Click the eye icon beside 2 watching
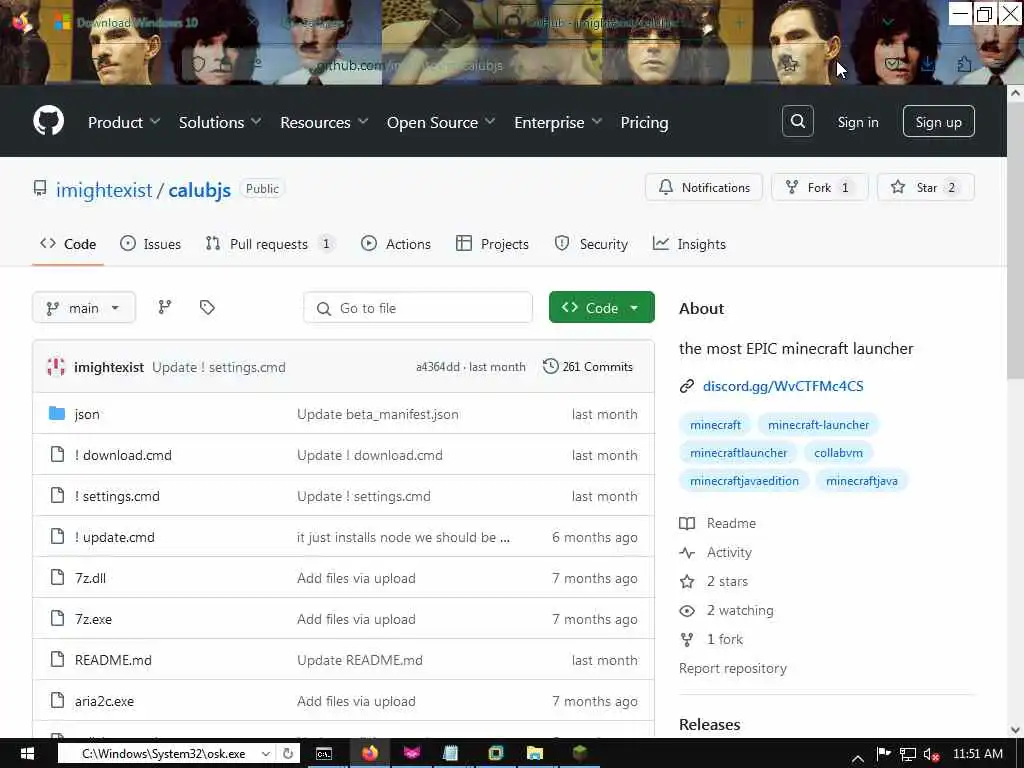Viewport: 1024px width, 768px height. [687, 611]
